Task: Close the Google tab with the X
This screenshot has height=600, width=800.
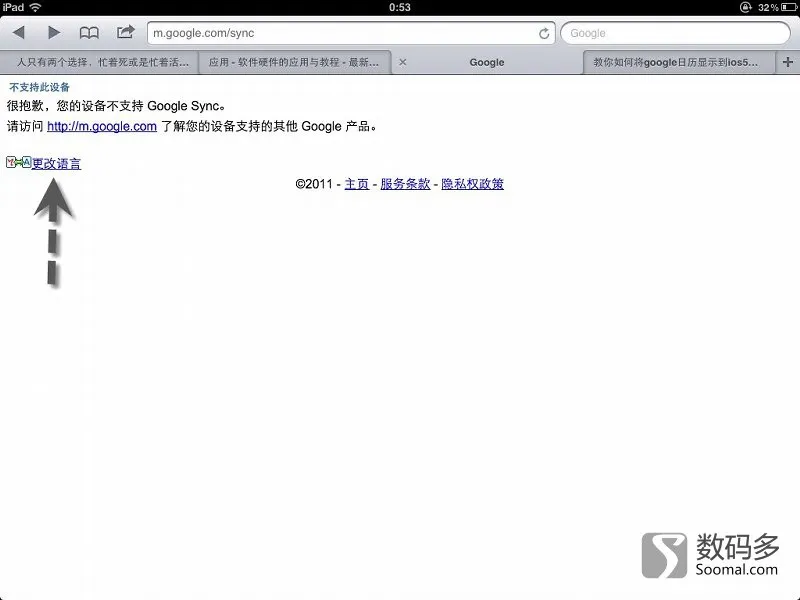Action: [403, 62]
